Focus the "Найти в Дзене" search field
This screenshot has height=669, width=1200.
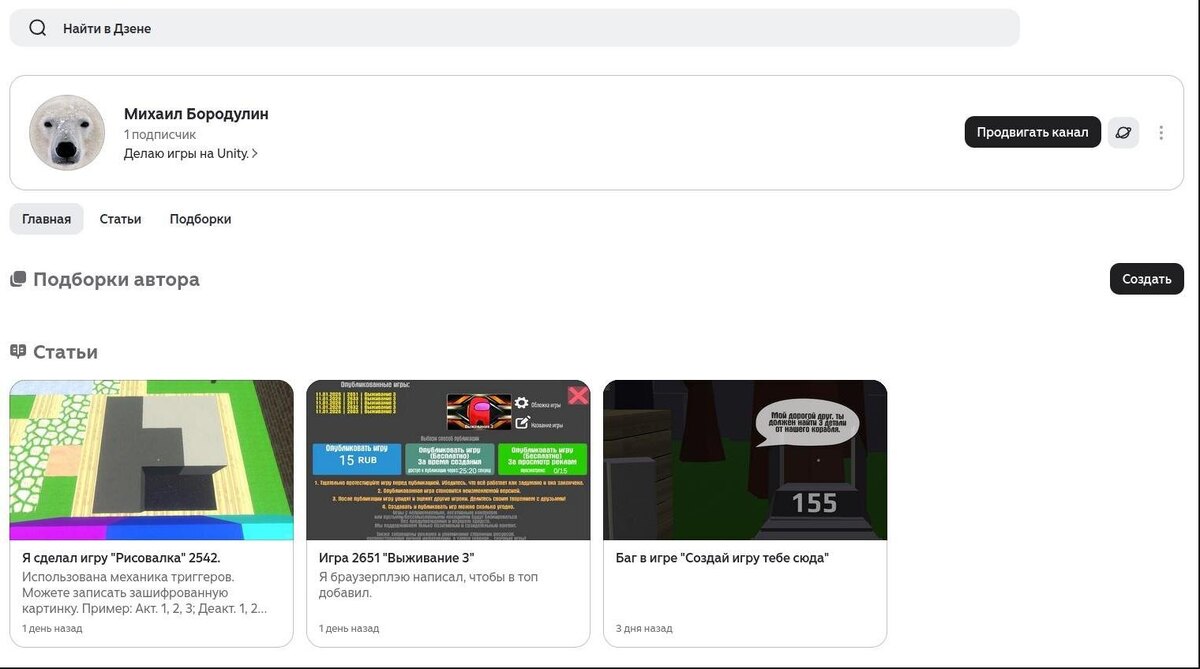(514, 28)
